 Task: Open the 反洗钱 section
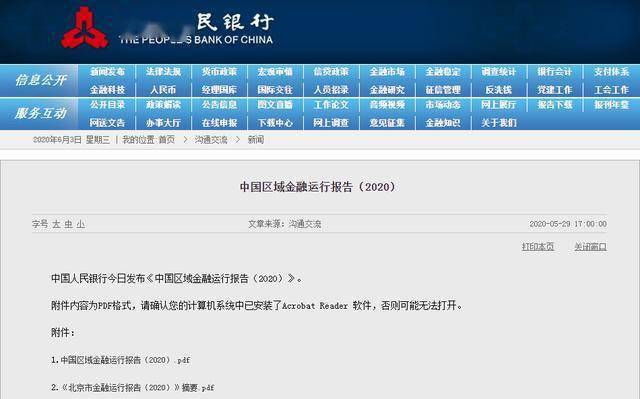tap(499, 90)
